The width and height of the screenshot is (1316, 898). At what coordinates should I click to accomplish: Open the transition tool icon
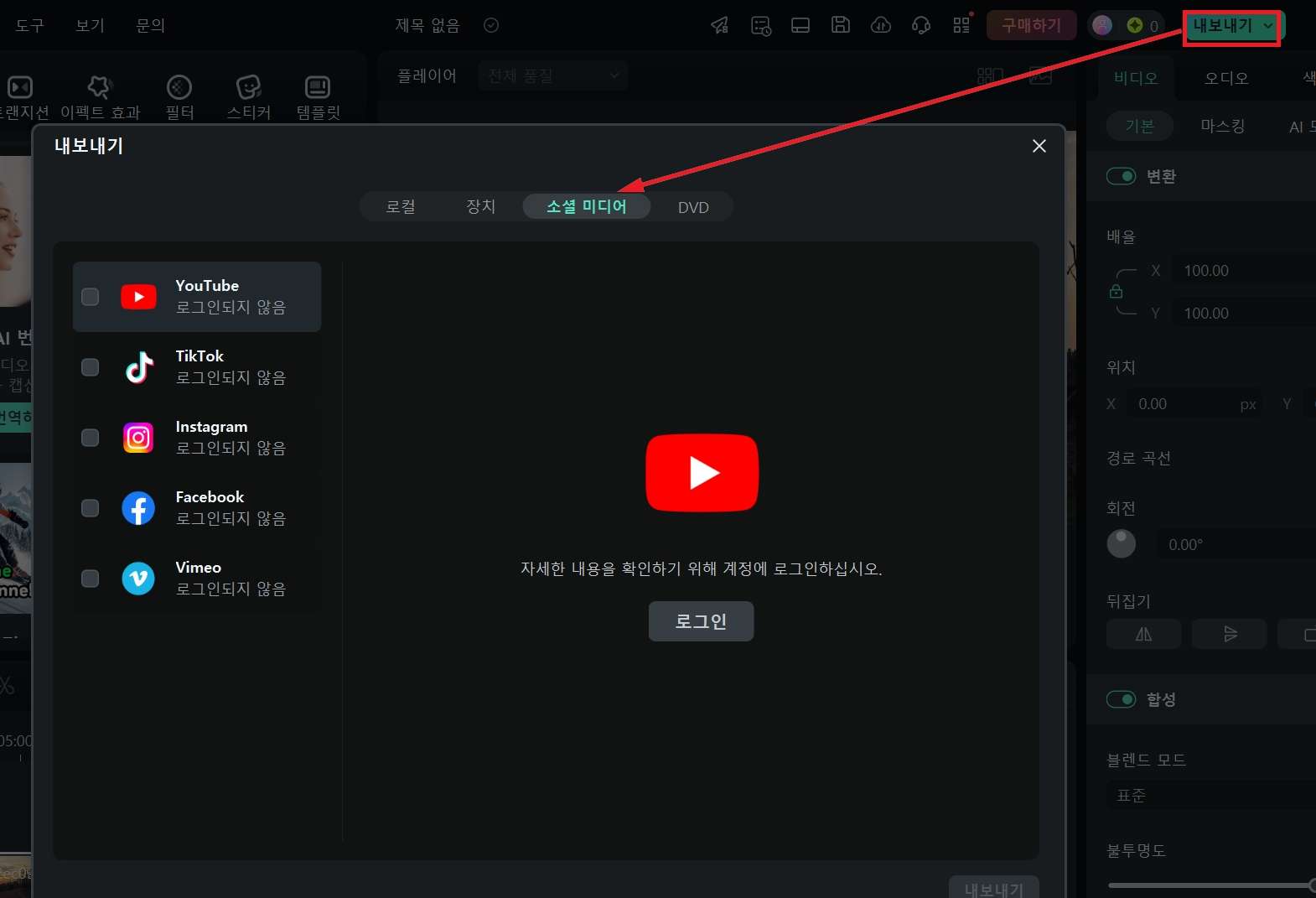pos(20,87)
